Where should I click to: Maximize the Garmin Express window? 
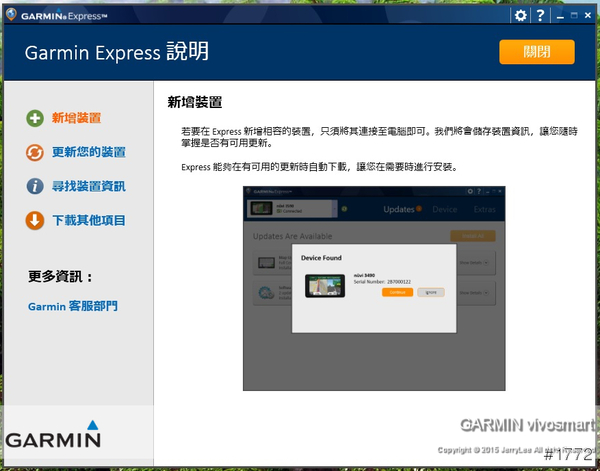574,15
